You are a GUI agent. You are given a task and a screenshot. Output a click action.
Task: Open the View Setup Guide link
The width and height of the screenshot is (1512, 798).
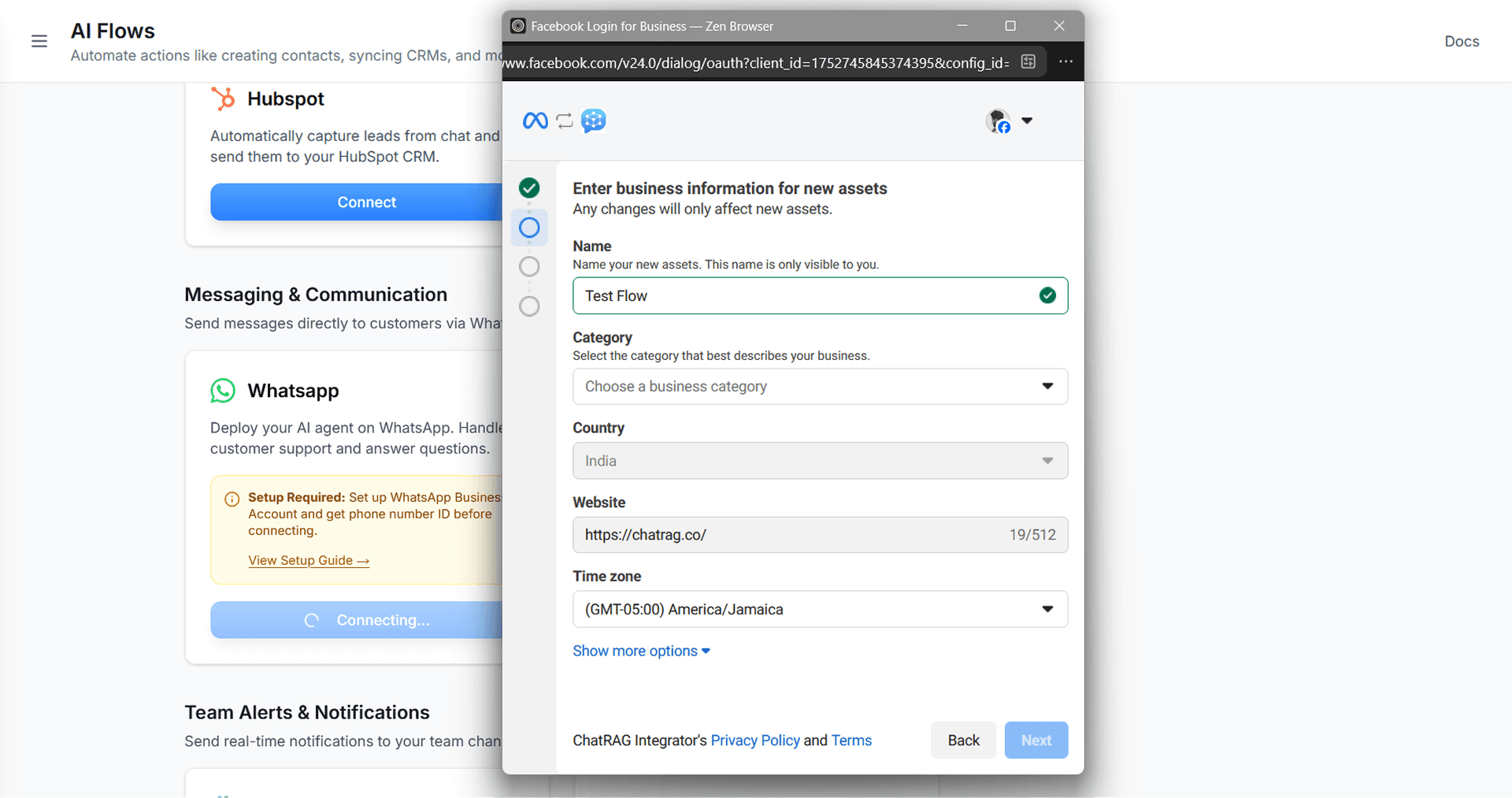tap(308, 561)
